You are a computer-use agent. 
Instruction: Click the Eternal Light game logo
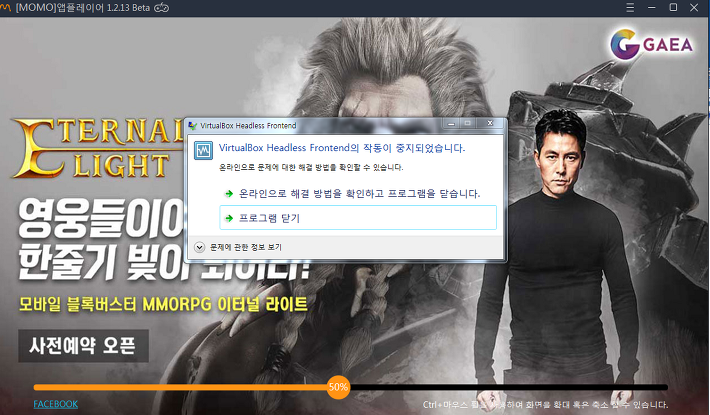click(x=96, y=148)
